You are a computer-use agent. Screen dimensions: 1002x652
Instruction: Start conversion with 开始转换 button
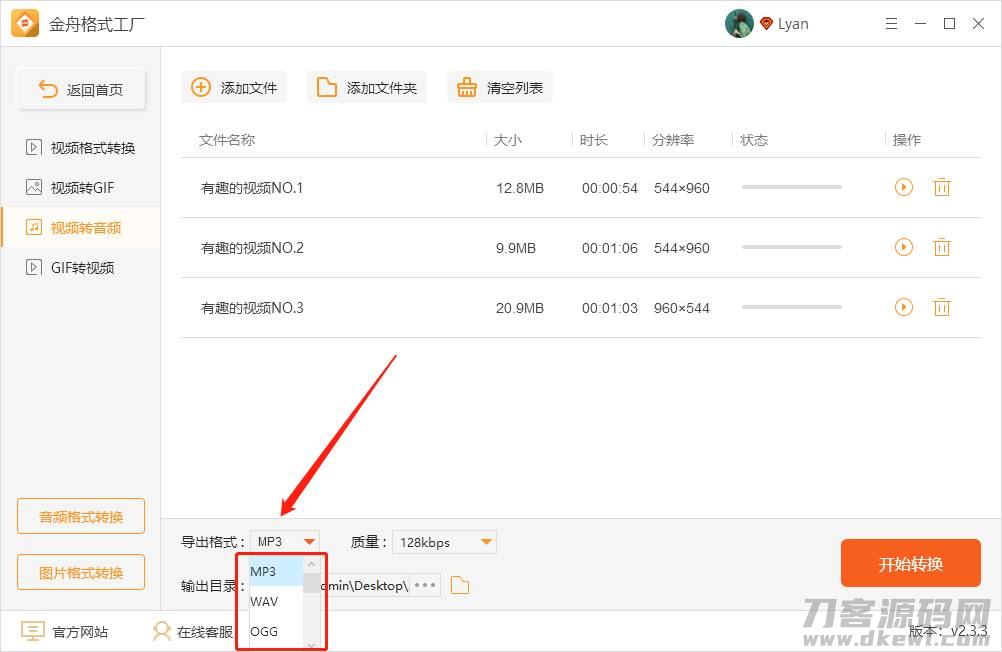pyautogui.click(x=910, y=563)
